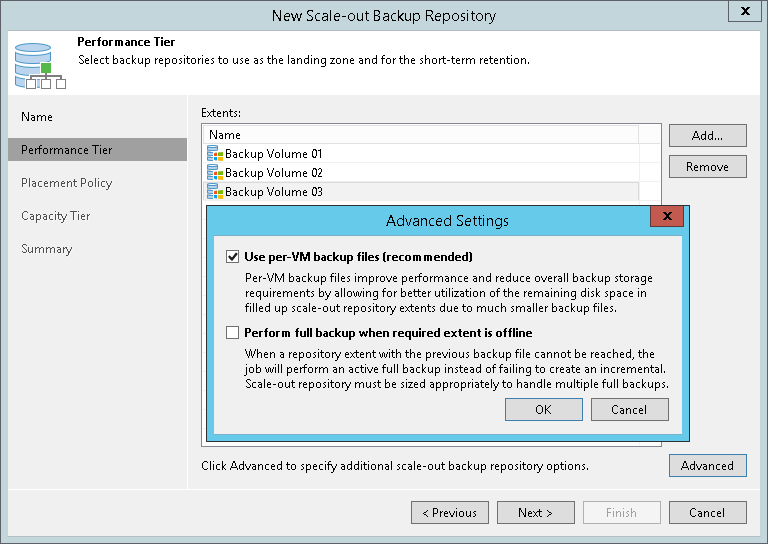Jump to the Summary step

coord(47,249)
